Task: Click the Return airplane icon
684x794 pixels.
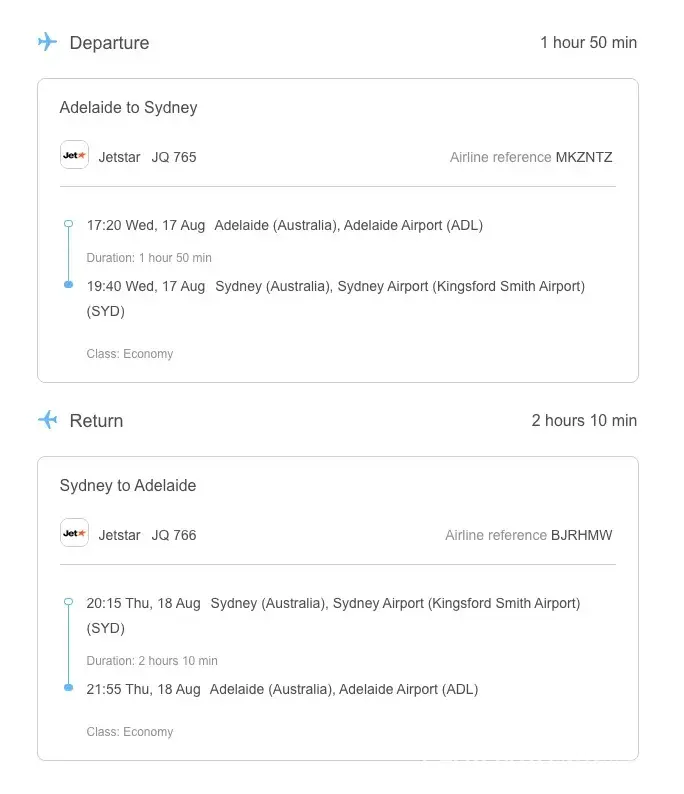Action: [47, 420]
